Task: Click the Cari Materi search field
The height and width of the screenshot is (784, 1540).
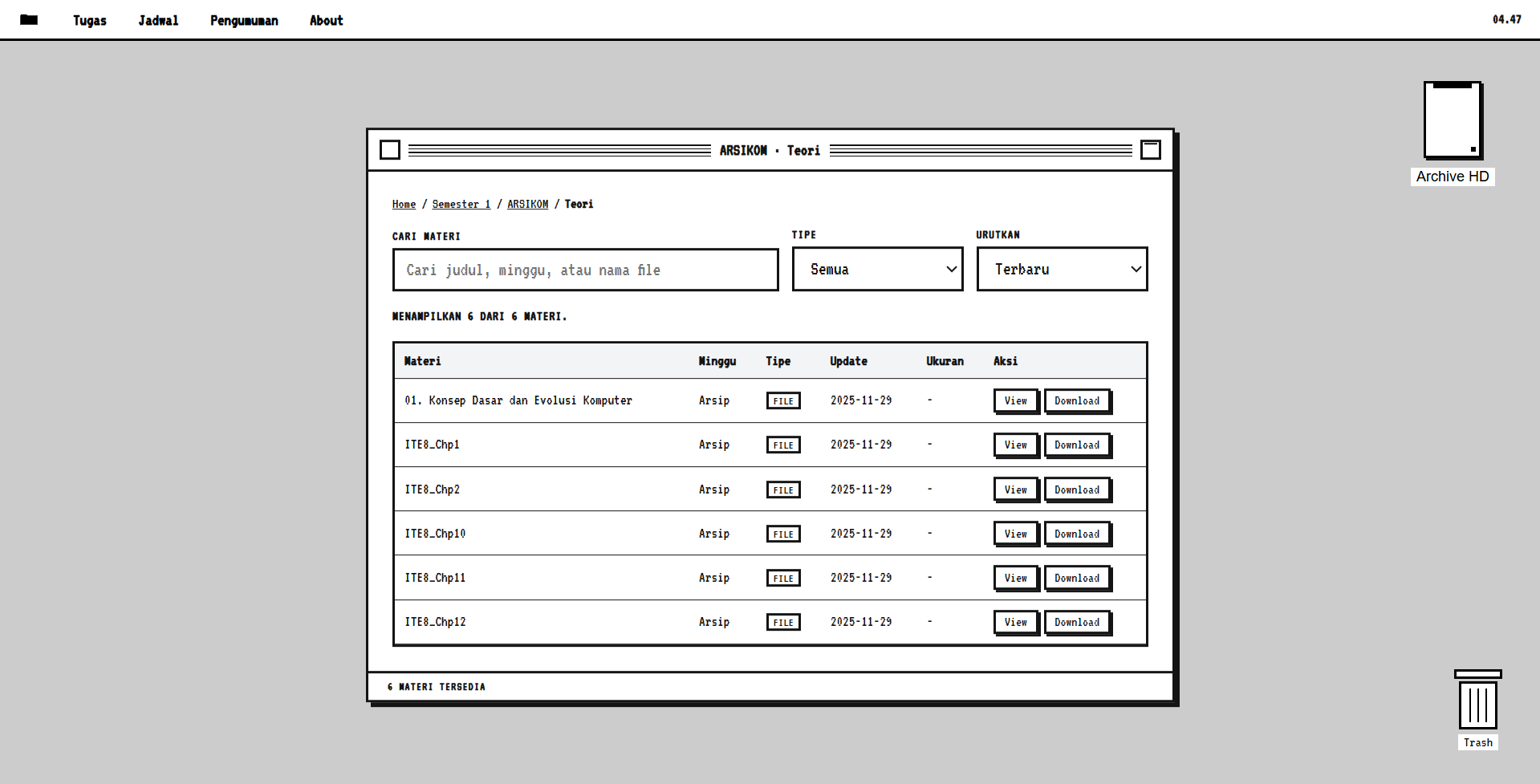Action: [585, 270]
